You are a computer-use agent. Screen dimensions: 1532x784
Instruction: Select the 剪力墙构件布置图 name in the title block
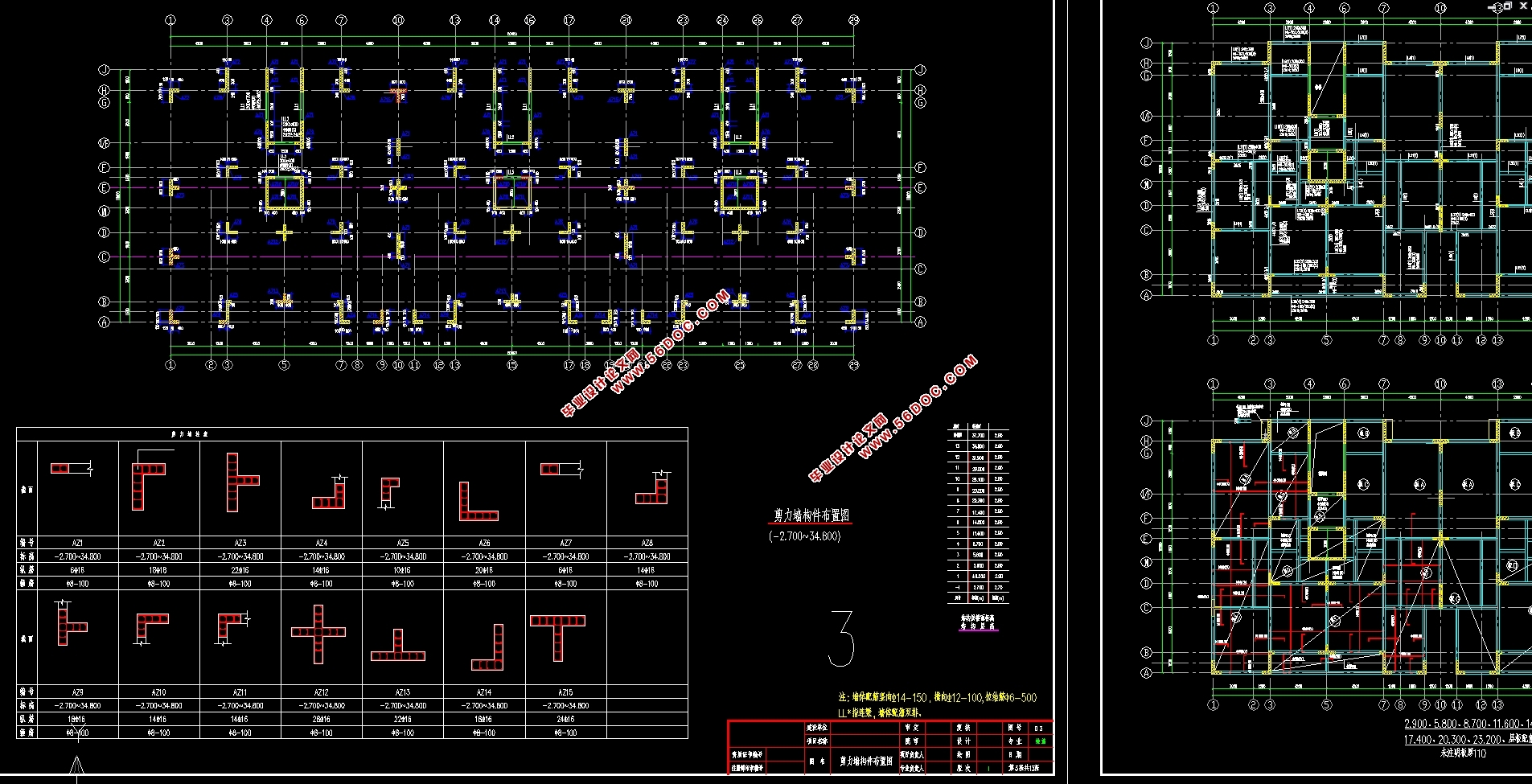tap(866, 761)
